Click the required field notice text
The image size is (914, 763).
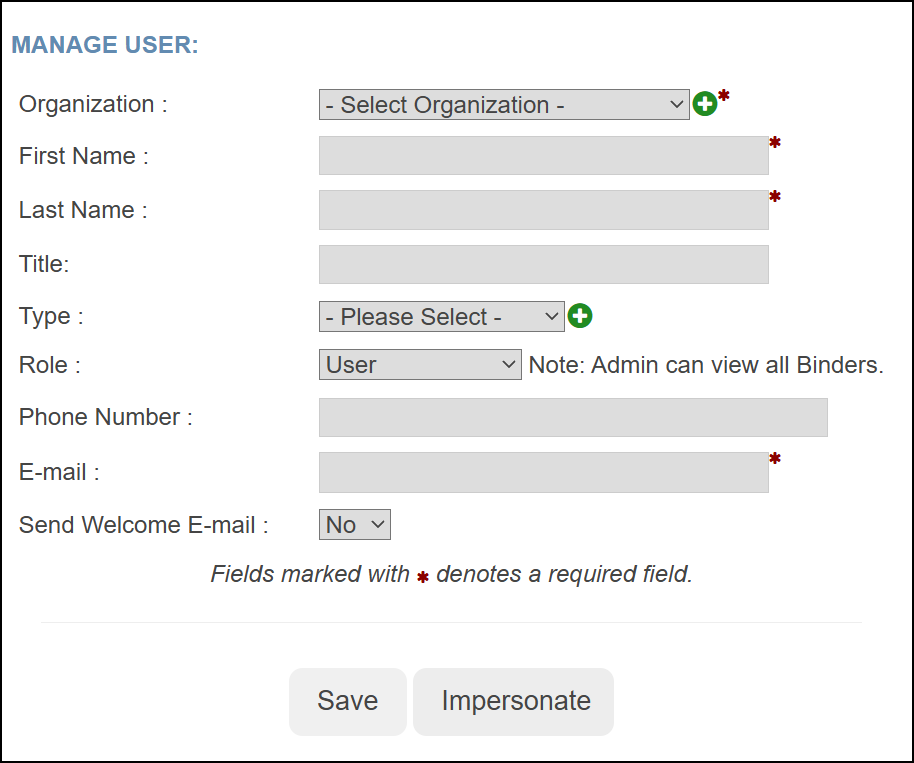pos(451,574)
